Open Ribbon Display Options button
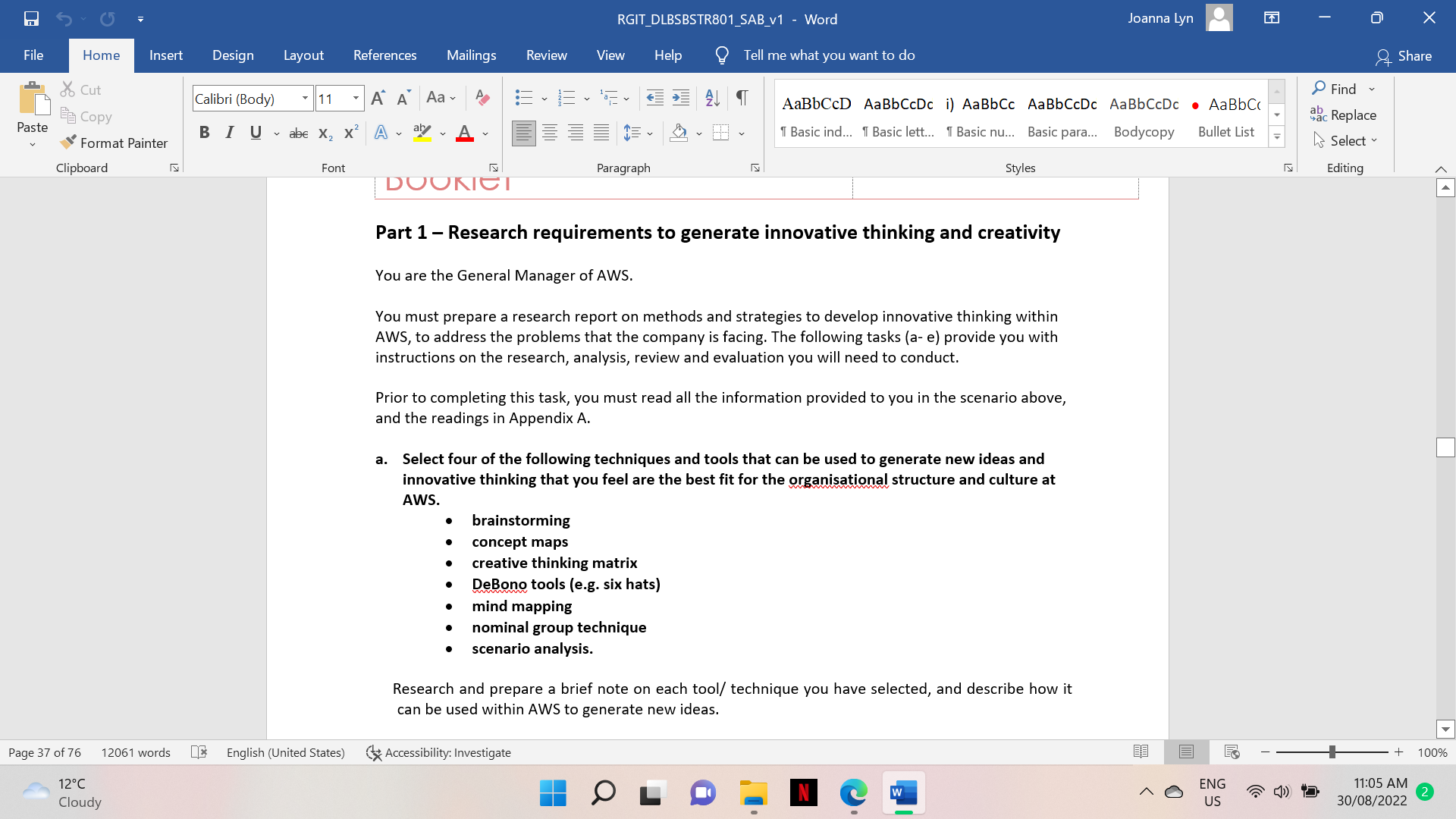The height and width of the screenshot is (819, 1456). [x=1272, y=18]
